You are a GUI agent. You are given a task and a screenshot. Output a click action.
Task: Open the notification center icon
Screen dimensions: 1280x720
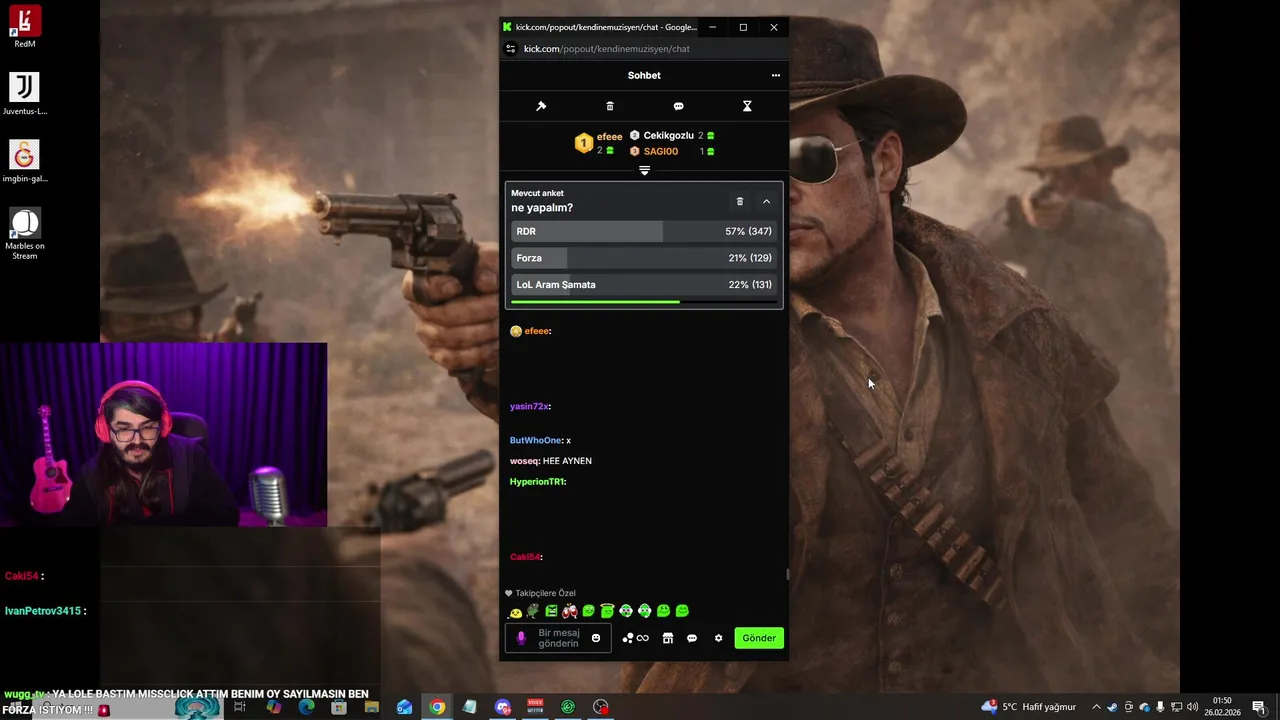point(1258,707)
